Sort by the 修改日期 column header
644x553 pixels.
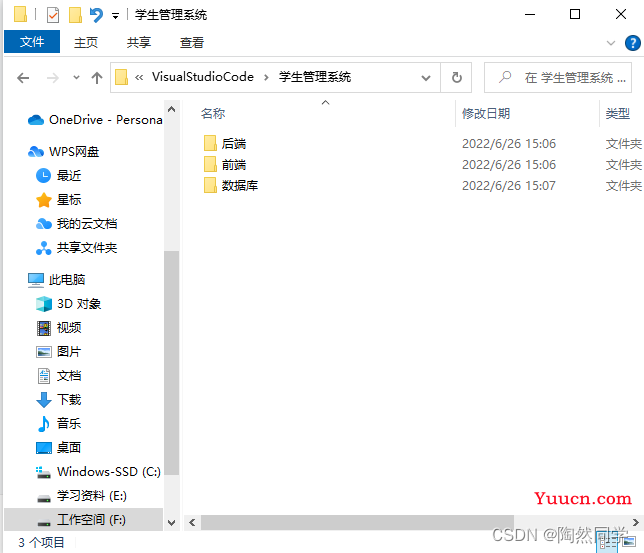pyautogui.click(x=486, y=113)
